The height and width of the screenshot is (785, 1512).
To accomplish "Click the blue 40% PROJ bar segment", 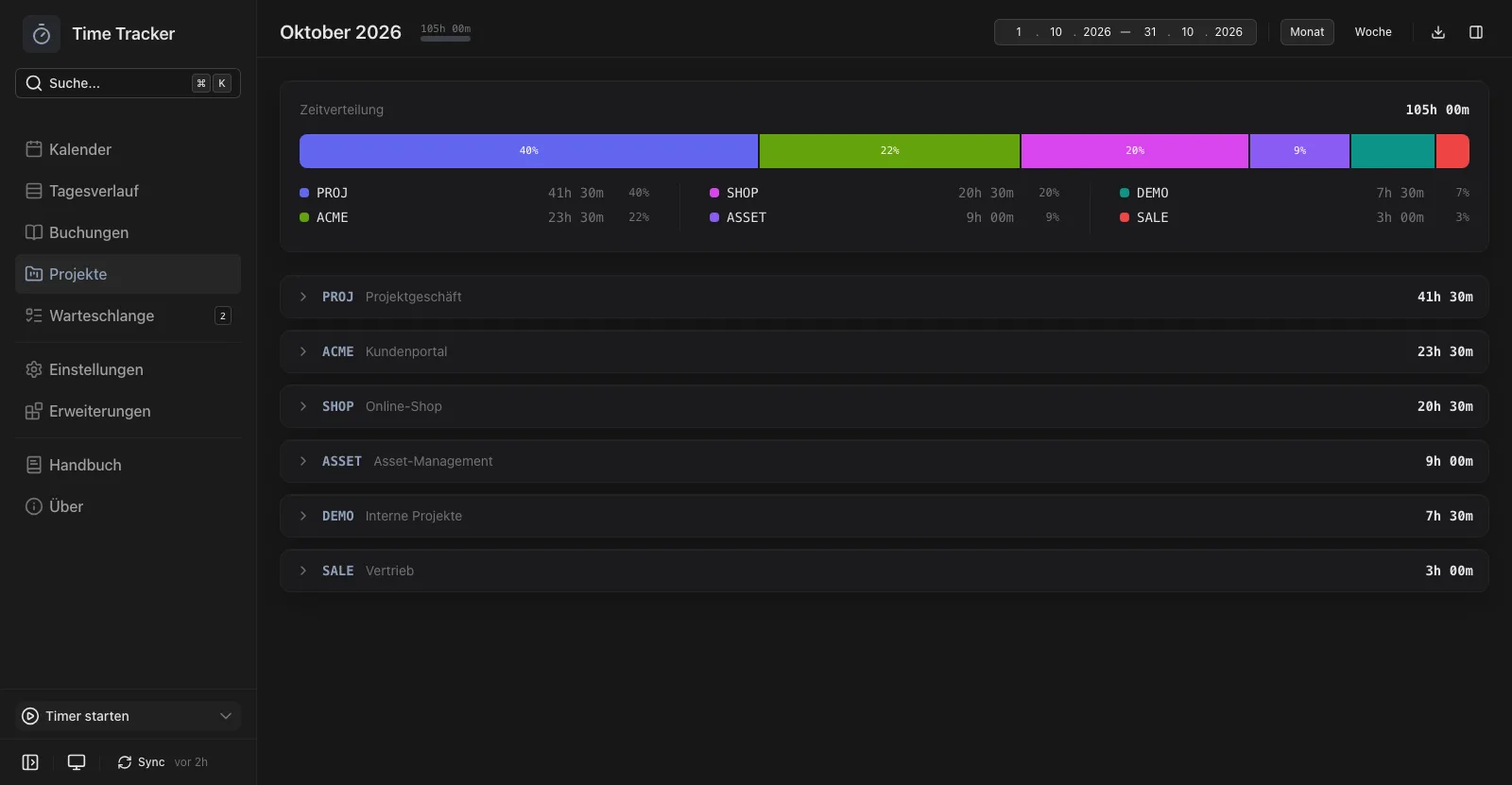I will (x=528, y=151).
